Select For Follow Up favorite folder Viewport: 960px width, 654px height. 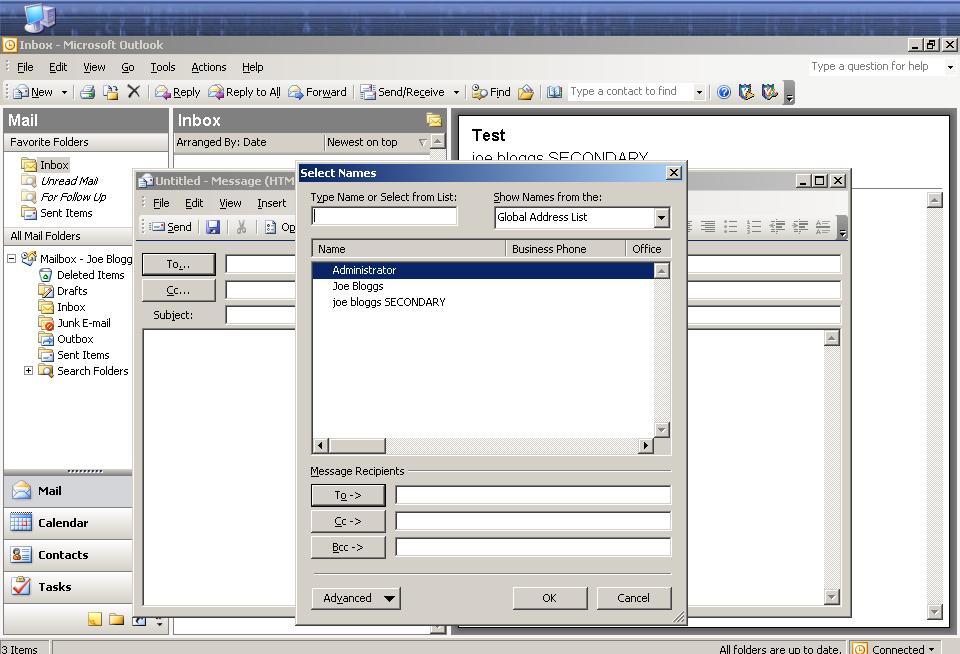click(x=73, y=197)
